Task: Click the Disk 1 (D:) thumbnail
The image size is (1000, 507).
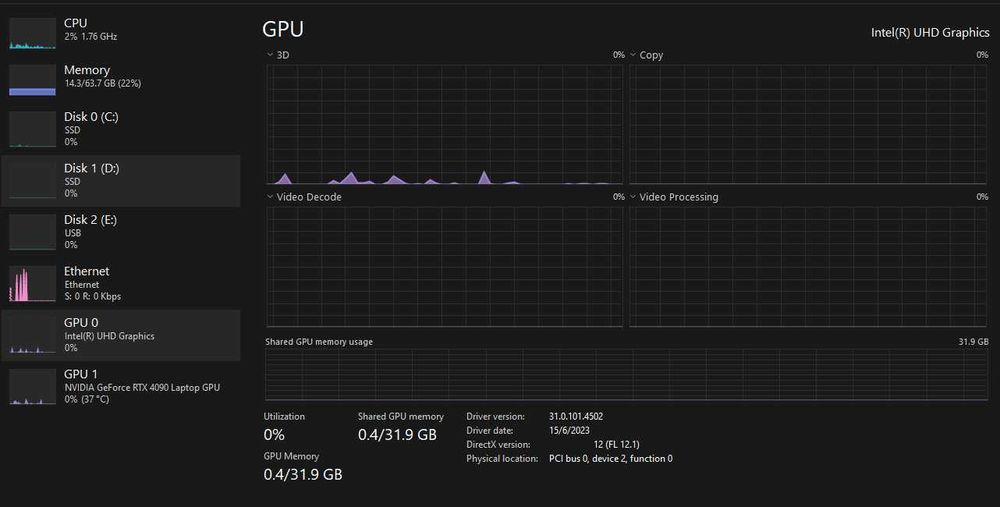Action: pyautogui.click(x=33, y=181)
